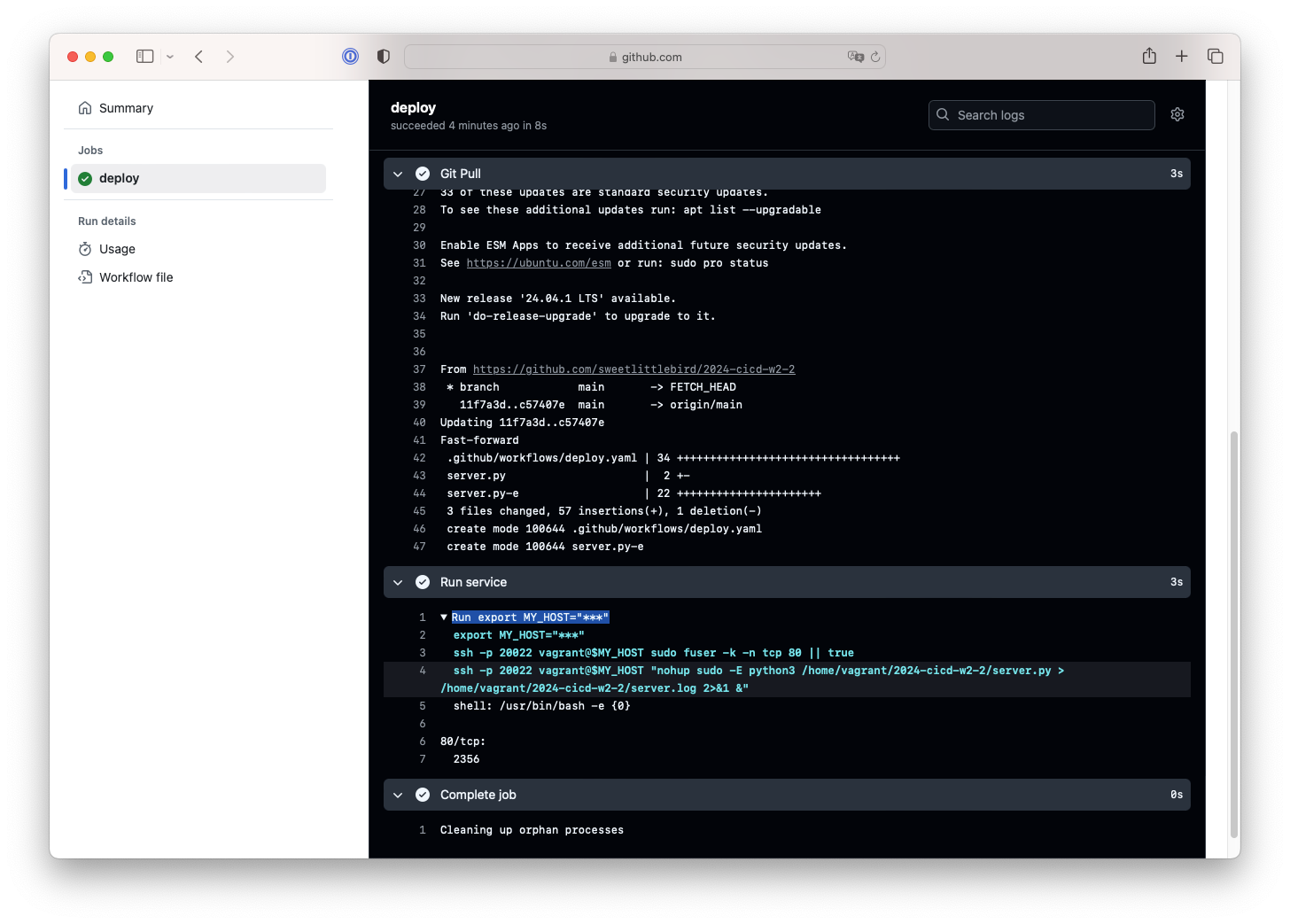This screenshot has width=1290, height=924.
Task: Click 'shell: /usr/bin/bash -e {0}' text
Action: click(x=541, y=706)
